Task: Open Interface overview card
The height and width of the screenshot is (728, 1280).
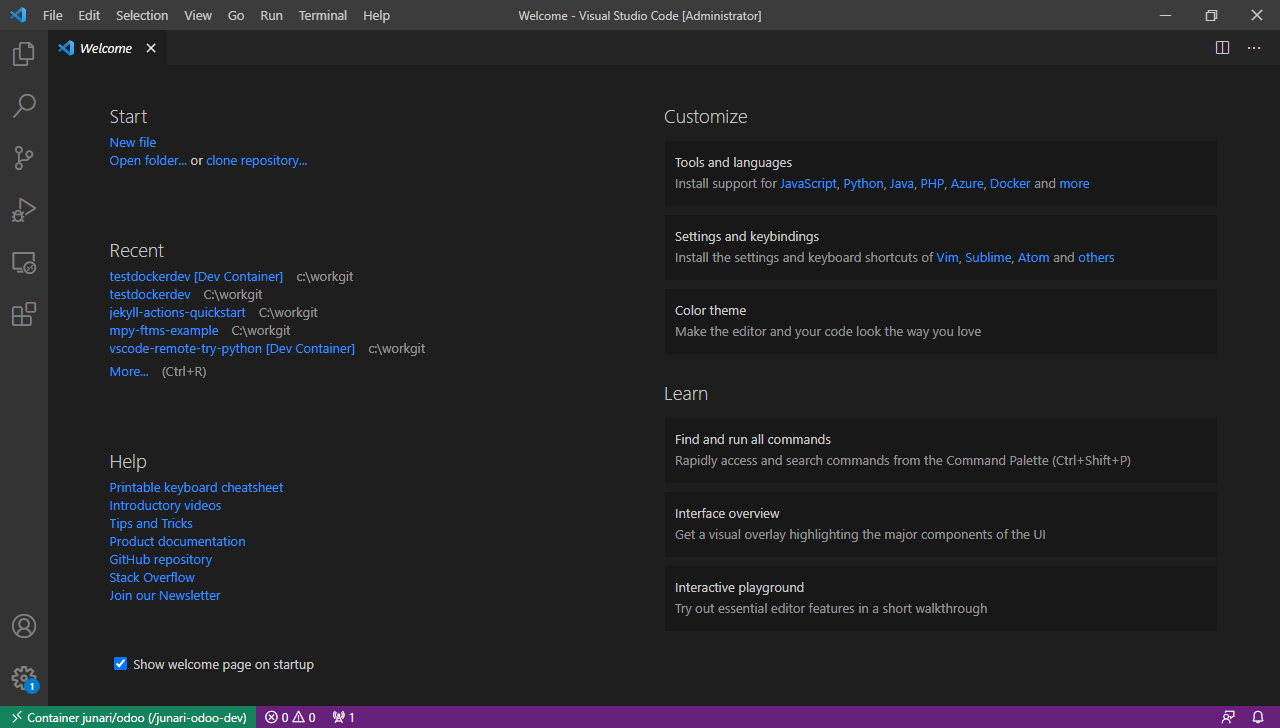Action: point(941,524)
